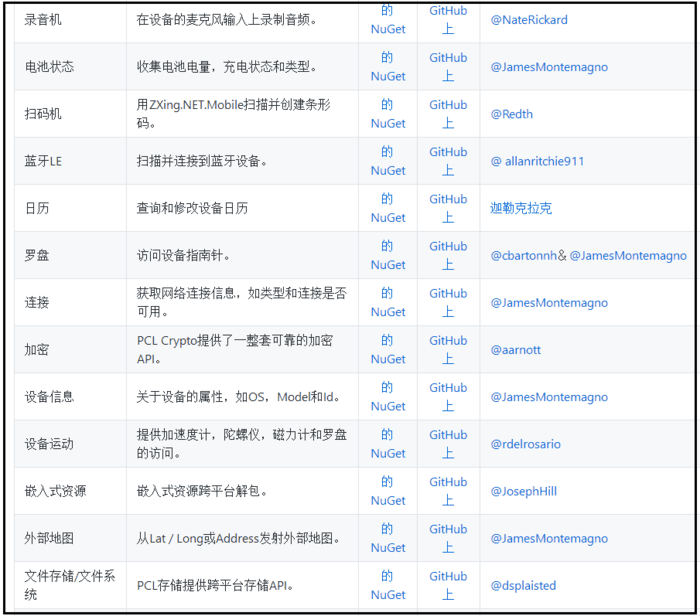Select the 扫码机 plugin name cell
The width and height of the screenshot is (700, 616).
tap(70, 114)
